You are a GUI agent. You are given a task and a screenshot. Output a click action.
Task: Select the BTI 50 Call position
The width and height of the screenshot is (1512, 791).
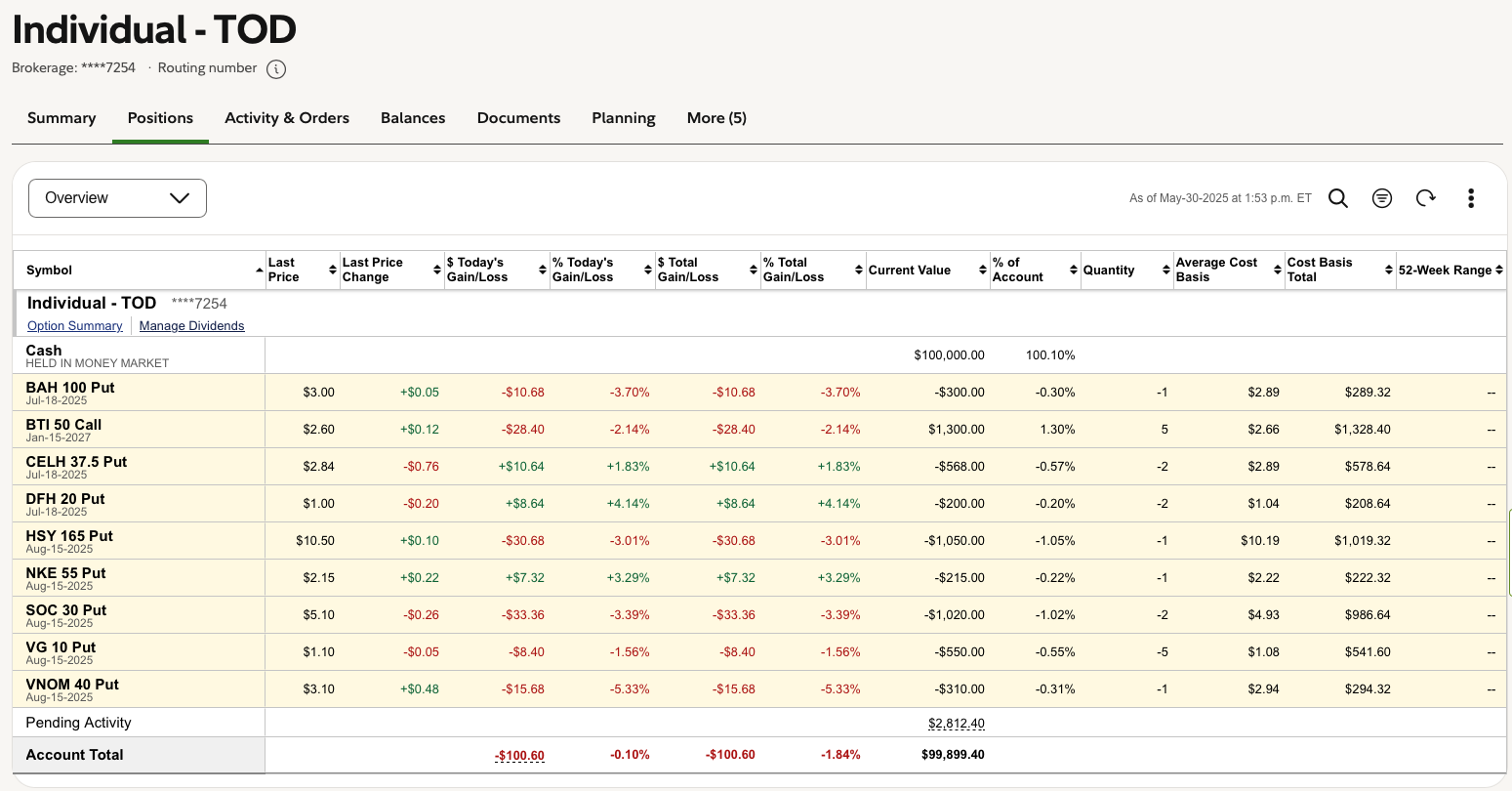pyautogui.click(x=63, y=425)
